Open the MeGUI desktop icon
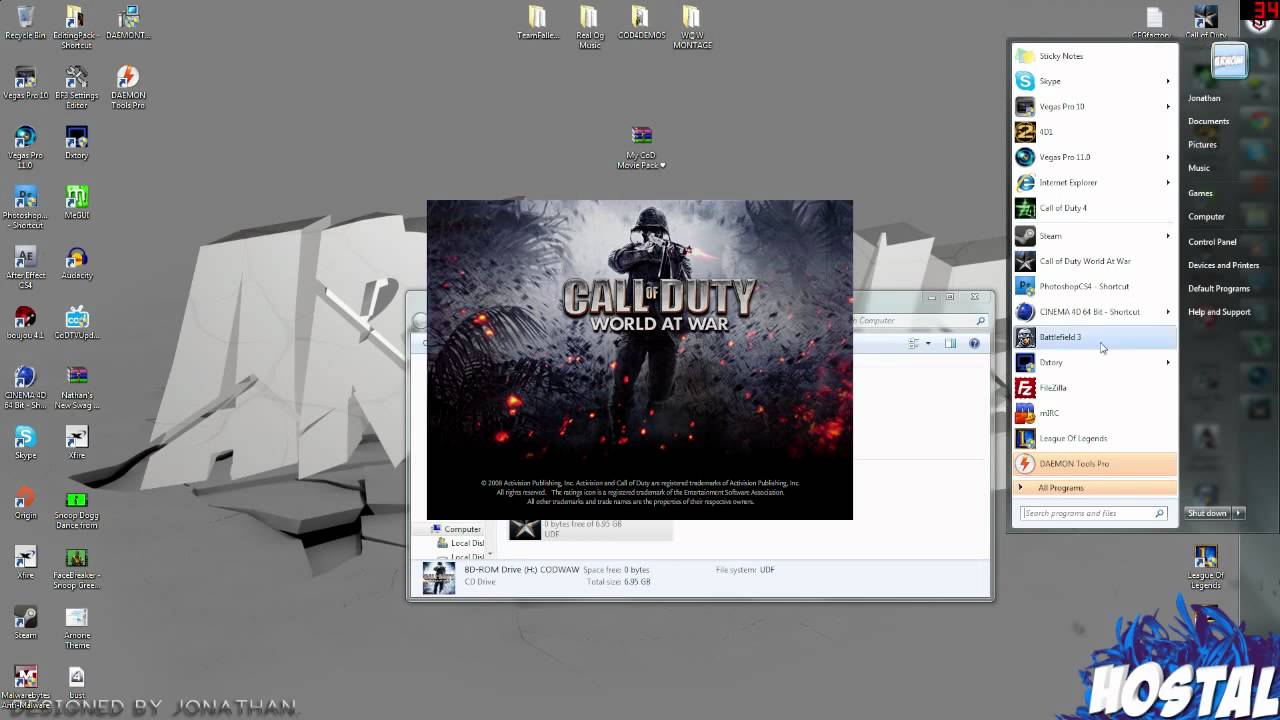 (x=76, y=203)
